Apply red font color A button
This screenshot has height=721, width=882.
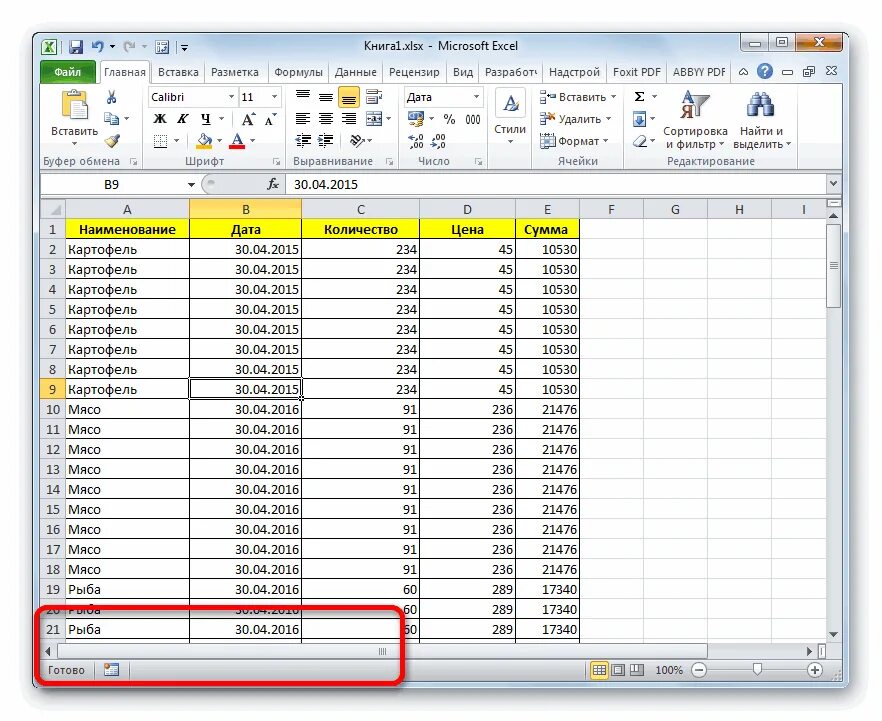coord(237,141)
